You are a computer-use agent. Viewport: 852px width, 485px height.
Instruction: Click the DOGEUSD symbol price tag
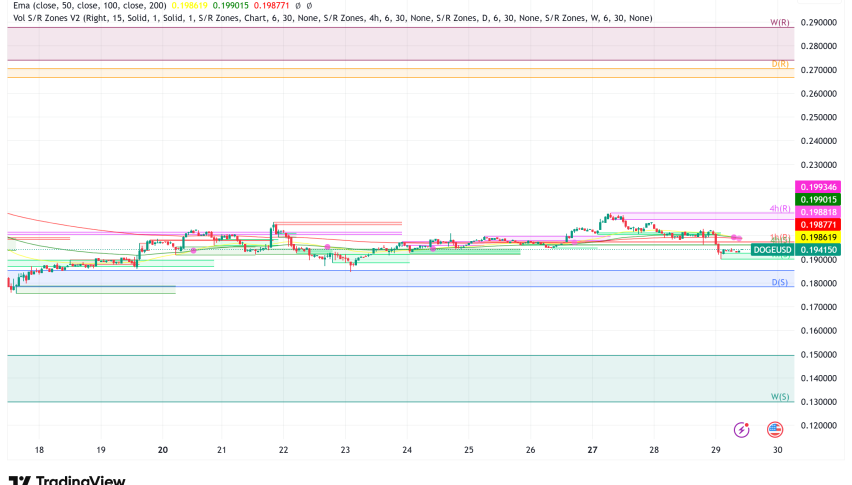774,249
